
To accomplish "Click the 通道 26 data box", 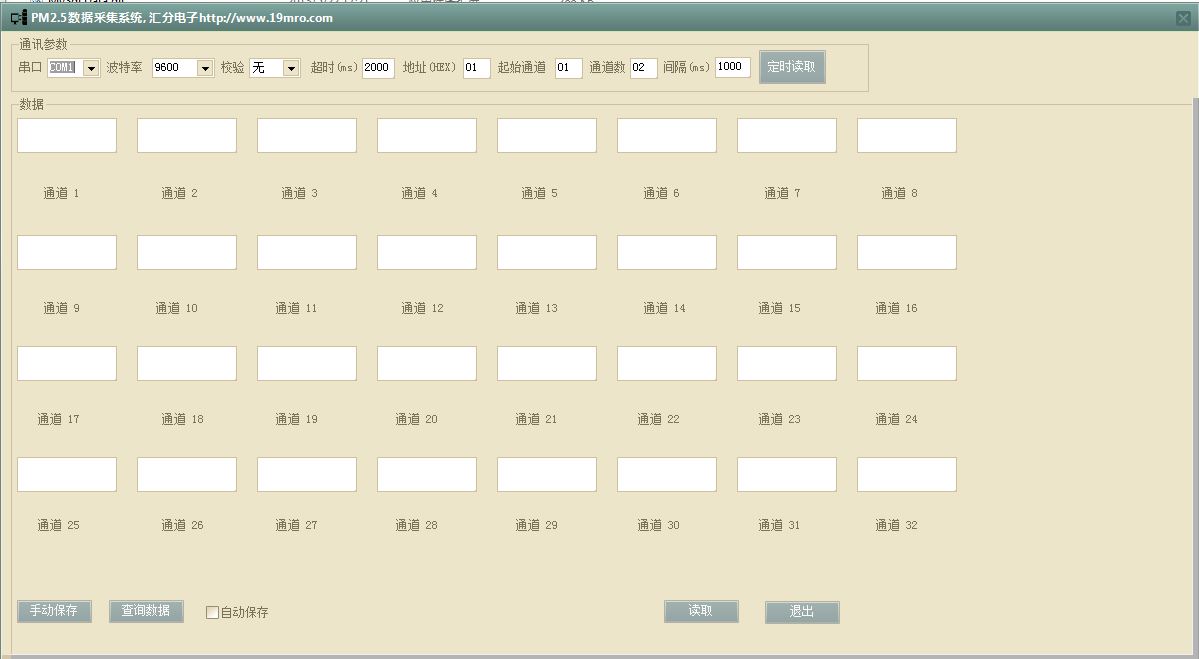I will coord(187,475).
